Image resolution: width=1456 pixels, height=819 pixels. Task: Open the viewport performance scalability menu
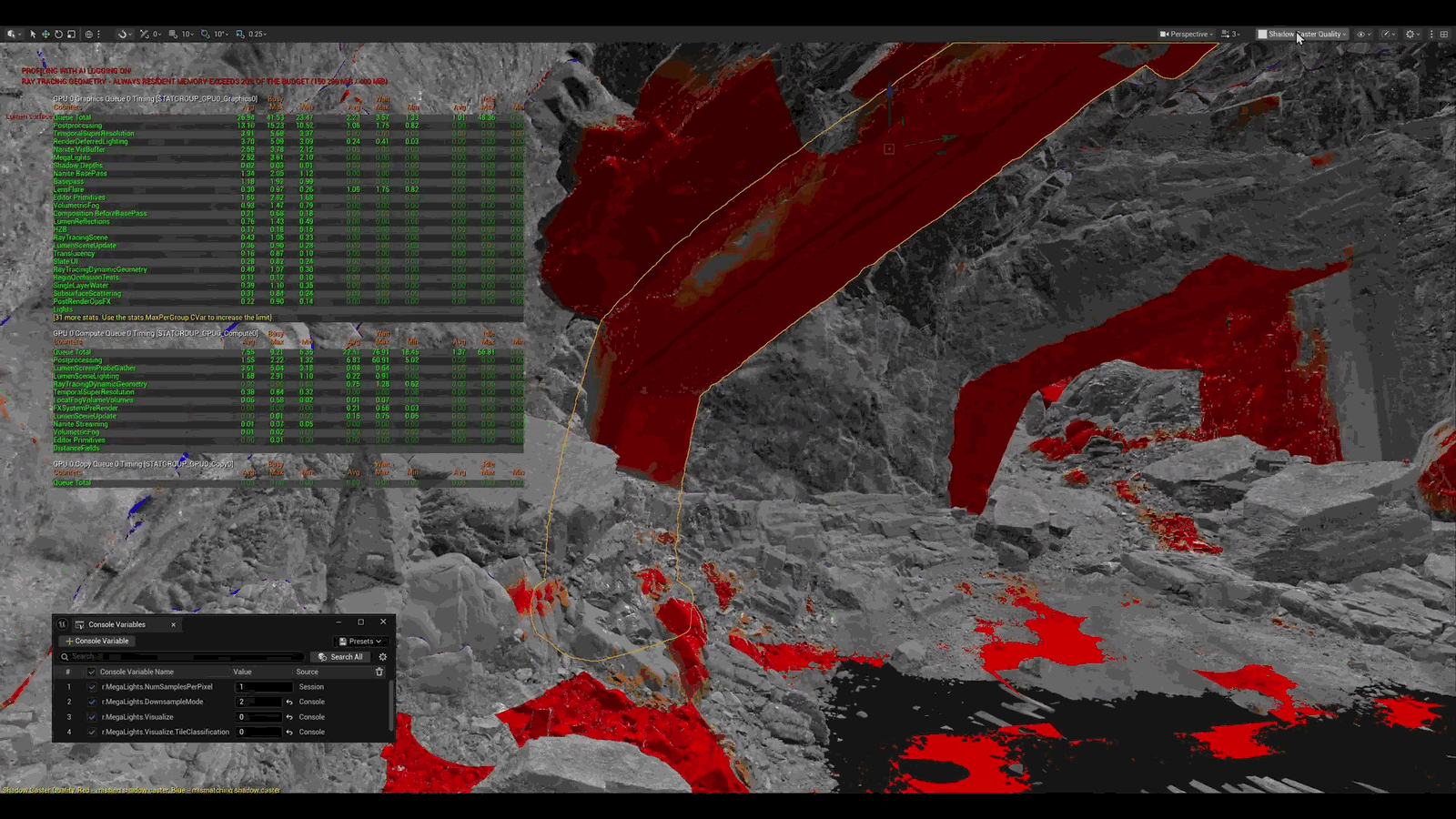click(1389, 35)
